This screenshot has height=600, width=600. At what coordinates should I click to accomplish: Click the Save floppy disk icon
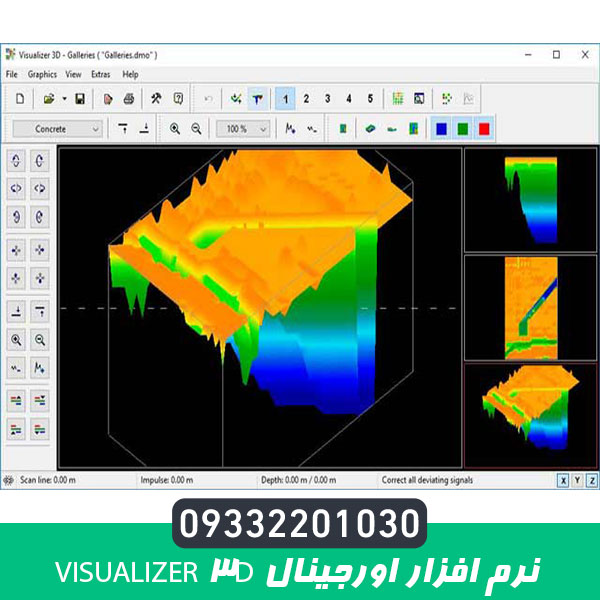80,99
